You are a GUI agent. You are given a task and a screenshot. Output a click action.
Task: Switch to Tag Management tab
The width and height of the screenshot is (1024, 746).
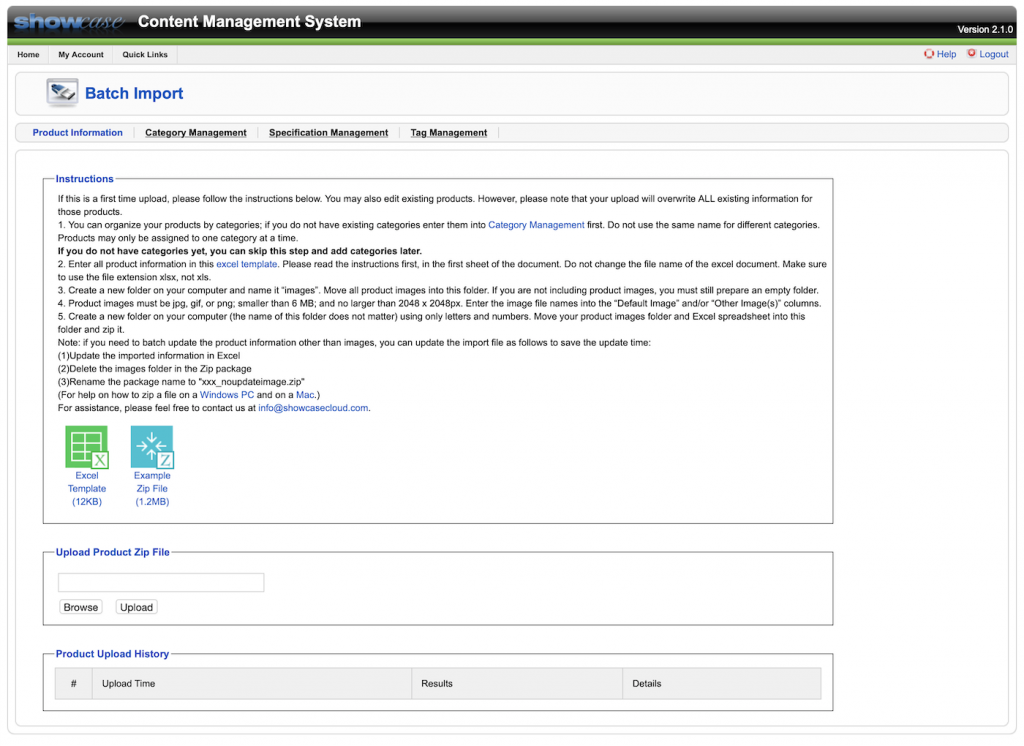(449, 133)
